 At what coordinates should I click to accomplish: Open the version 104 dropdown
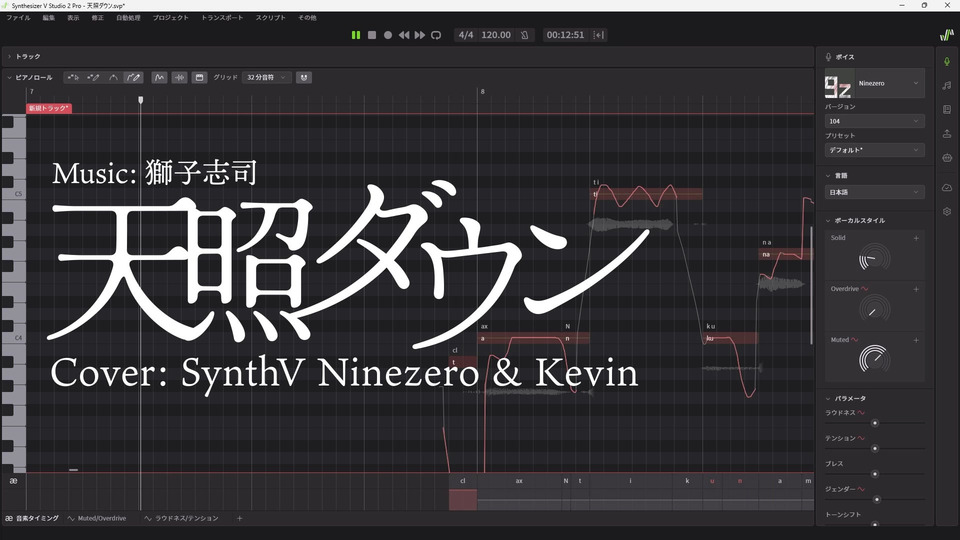[874, 121]
